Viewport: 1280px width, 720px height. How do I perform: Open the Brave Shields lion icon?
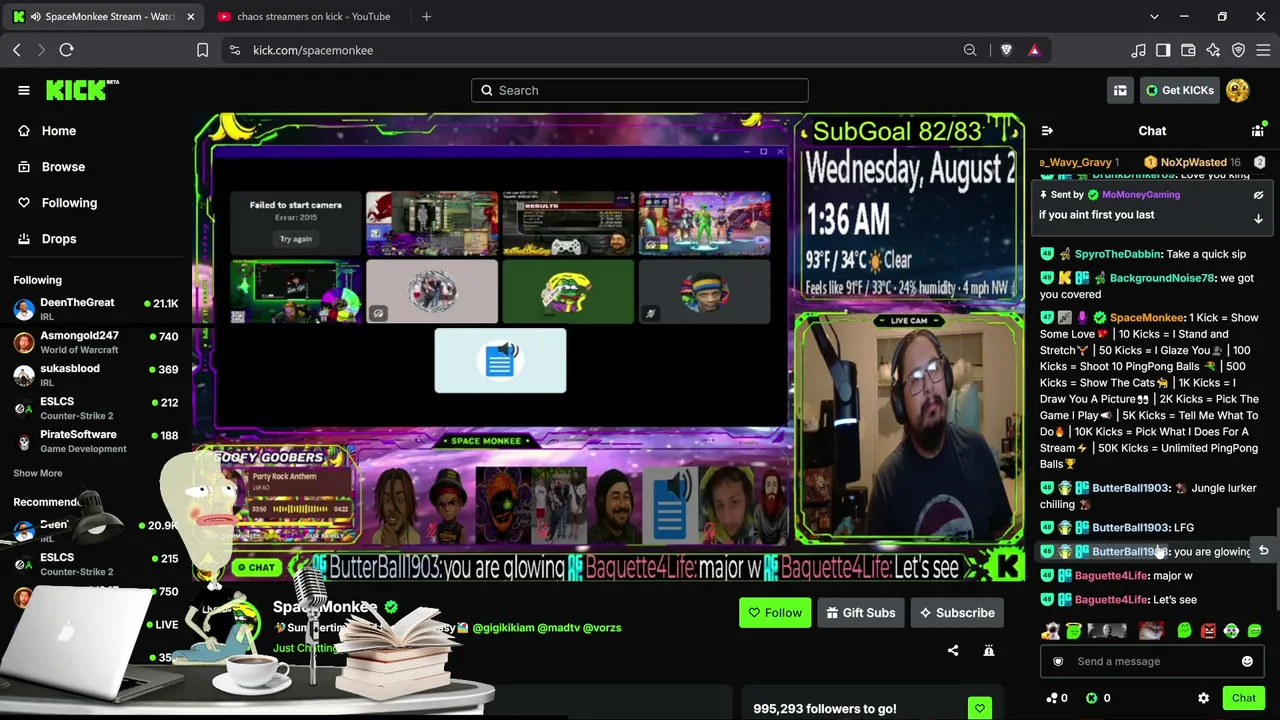point(1006,50)
